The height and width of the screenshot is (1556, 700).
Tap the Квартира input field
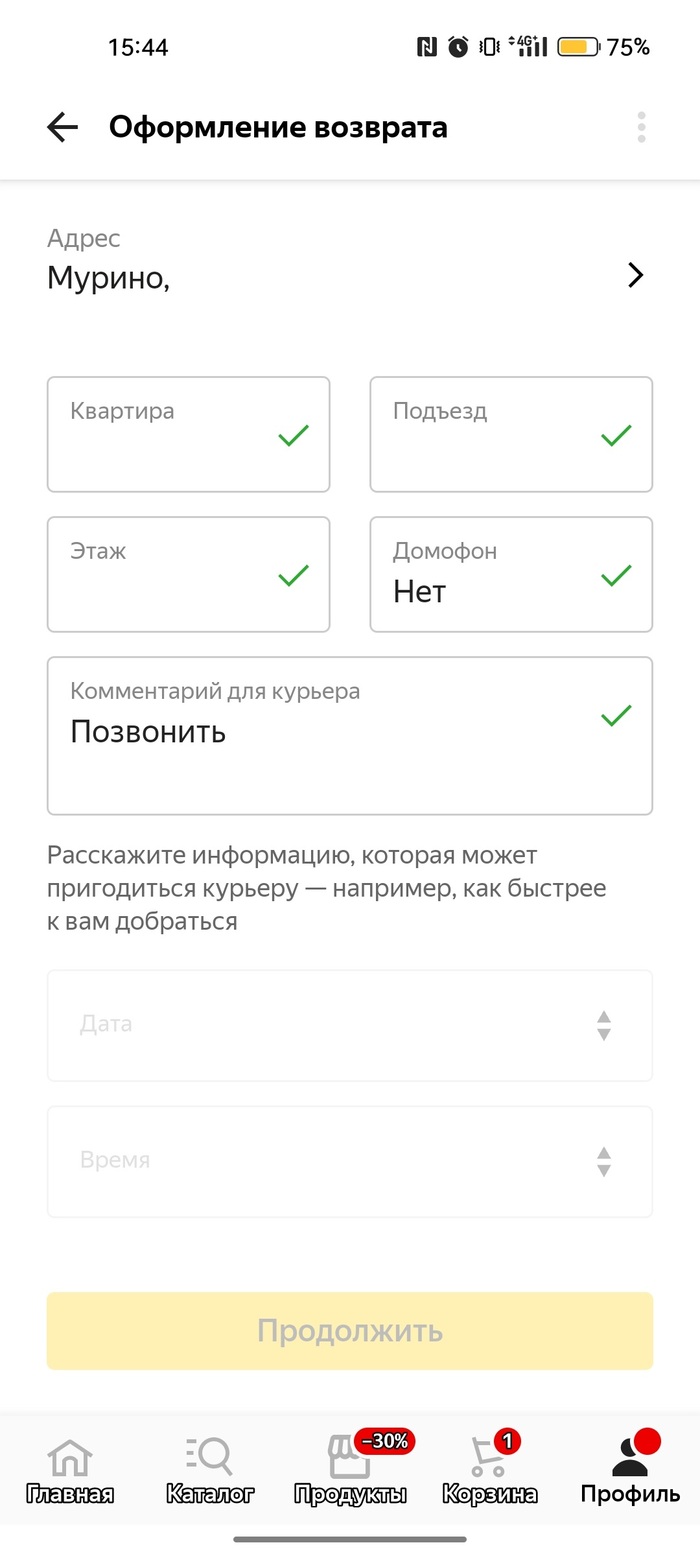[x=188, y=434]
